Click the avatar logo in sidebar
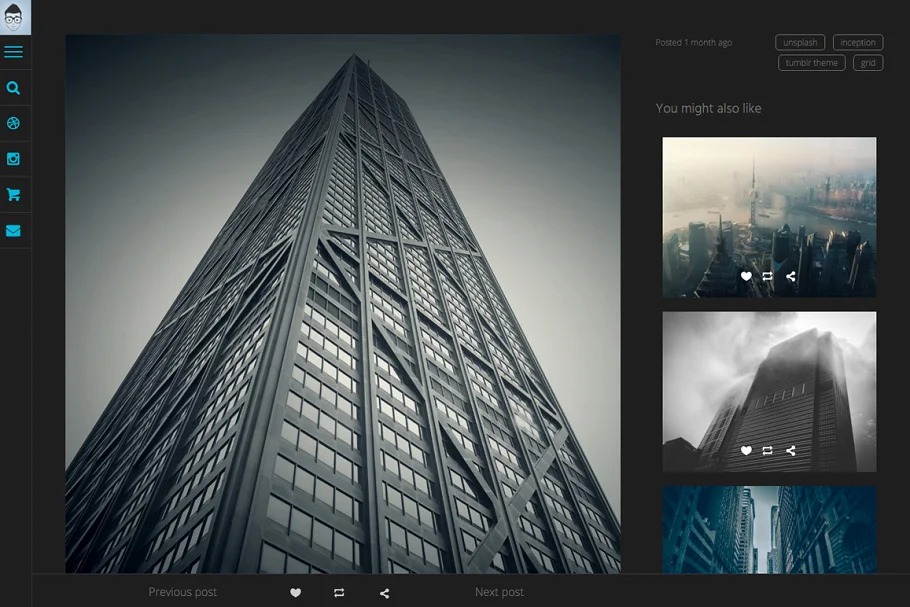Viewport: 910px width, 607px height. pyautogui.click(x=14, y=17)
